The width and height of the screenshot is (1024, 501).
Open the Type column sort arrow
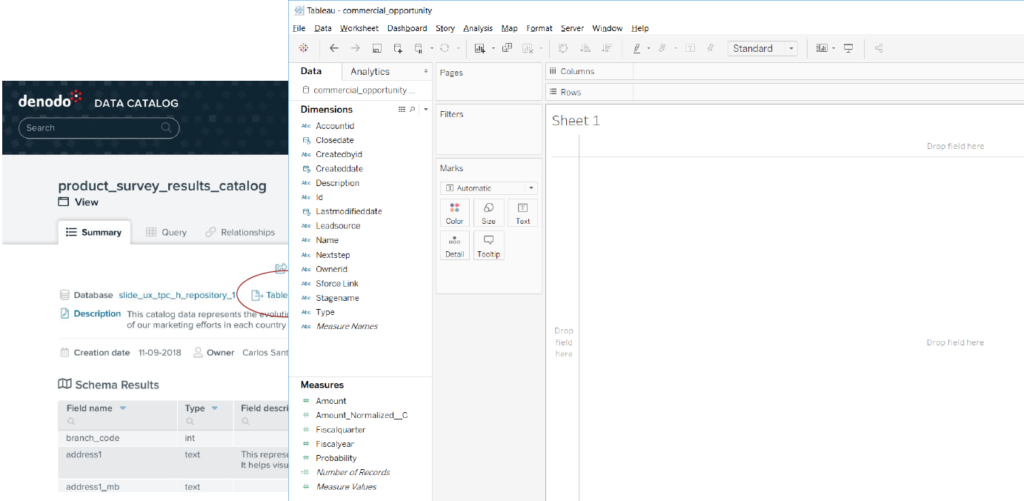point(214,408)
